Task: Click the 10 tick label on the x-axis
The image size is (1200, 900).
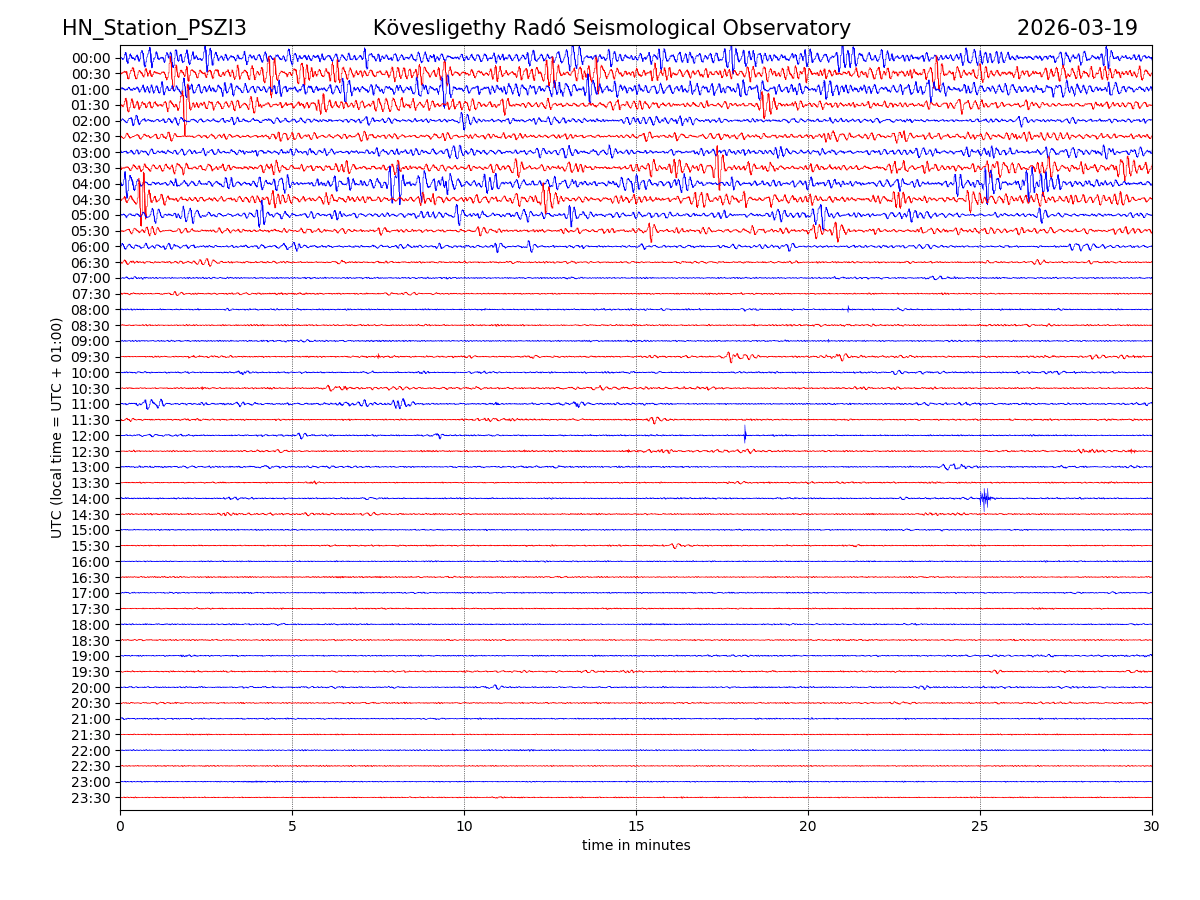Action: (464, 827)
